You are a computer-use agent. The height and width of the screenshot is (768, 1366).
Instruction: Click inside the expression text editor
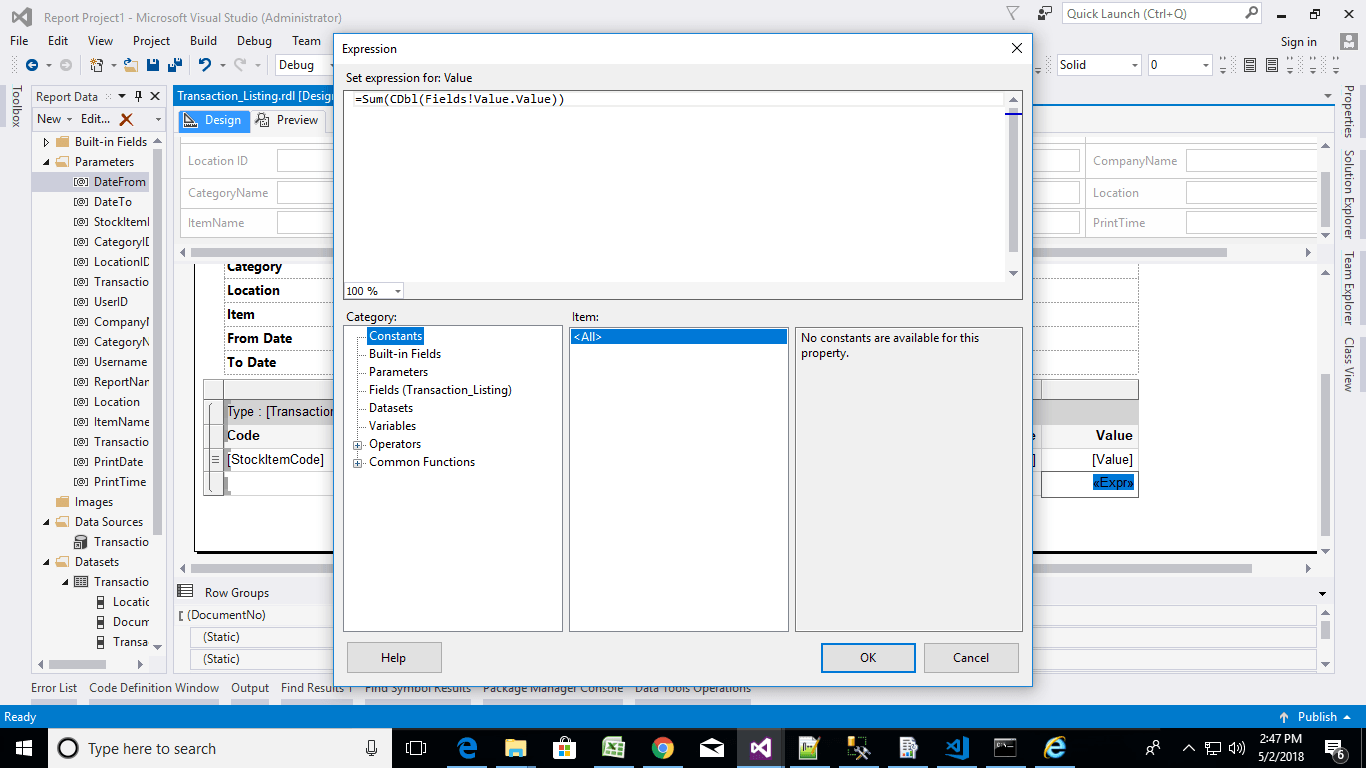coord(675,186)
